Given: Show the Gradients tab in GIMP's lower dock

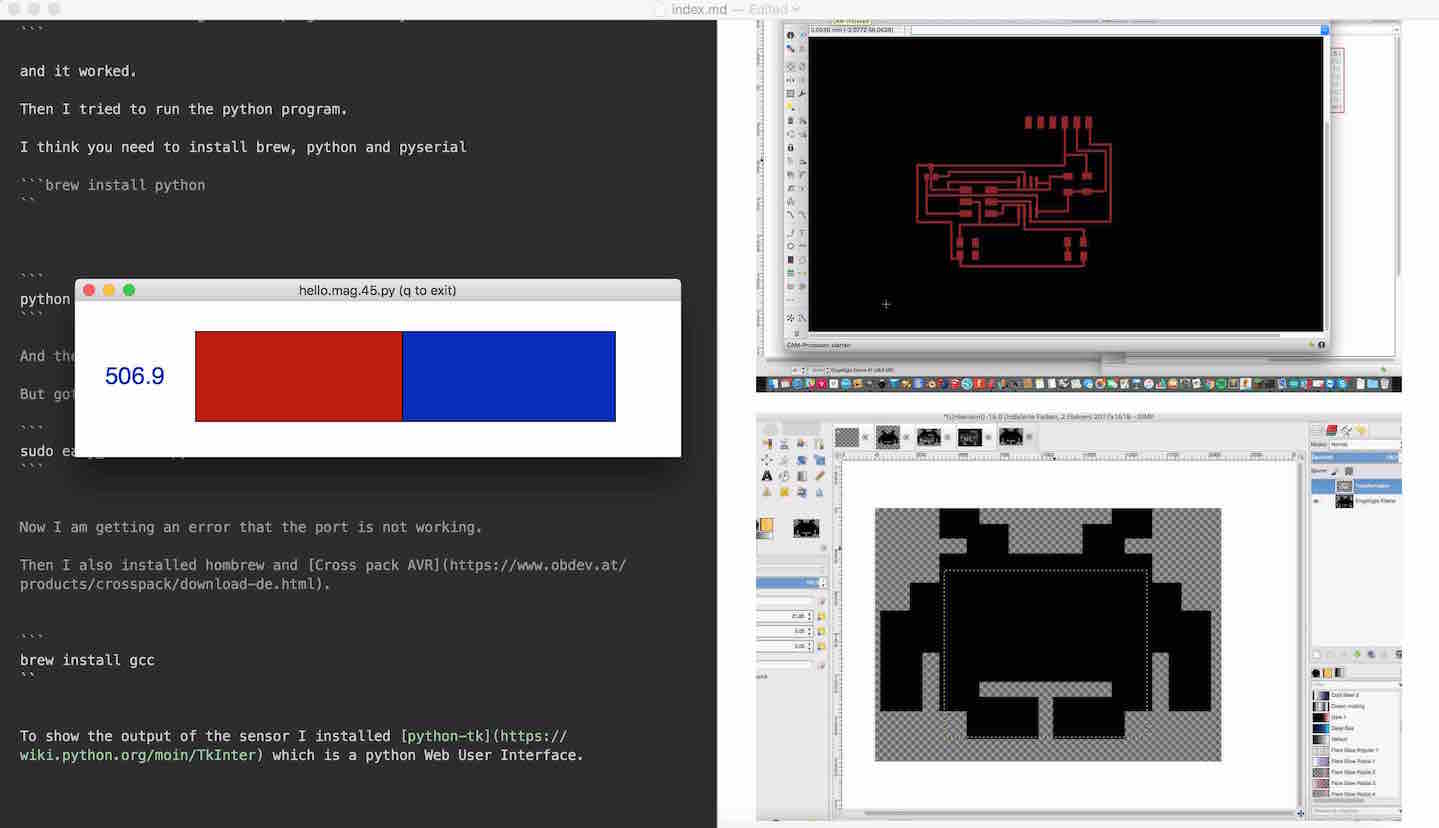Looking at the screenshot, I should pyautogui.click(x=1339, y=673).
